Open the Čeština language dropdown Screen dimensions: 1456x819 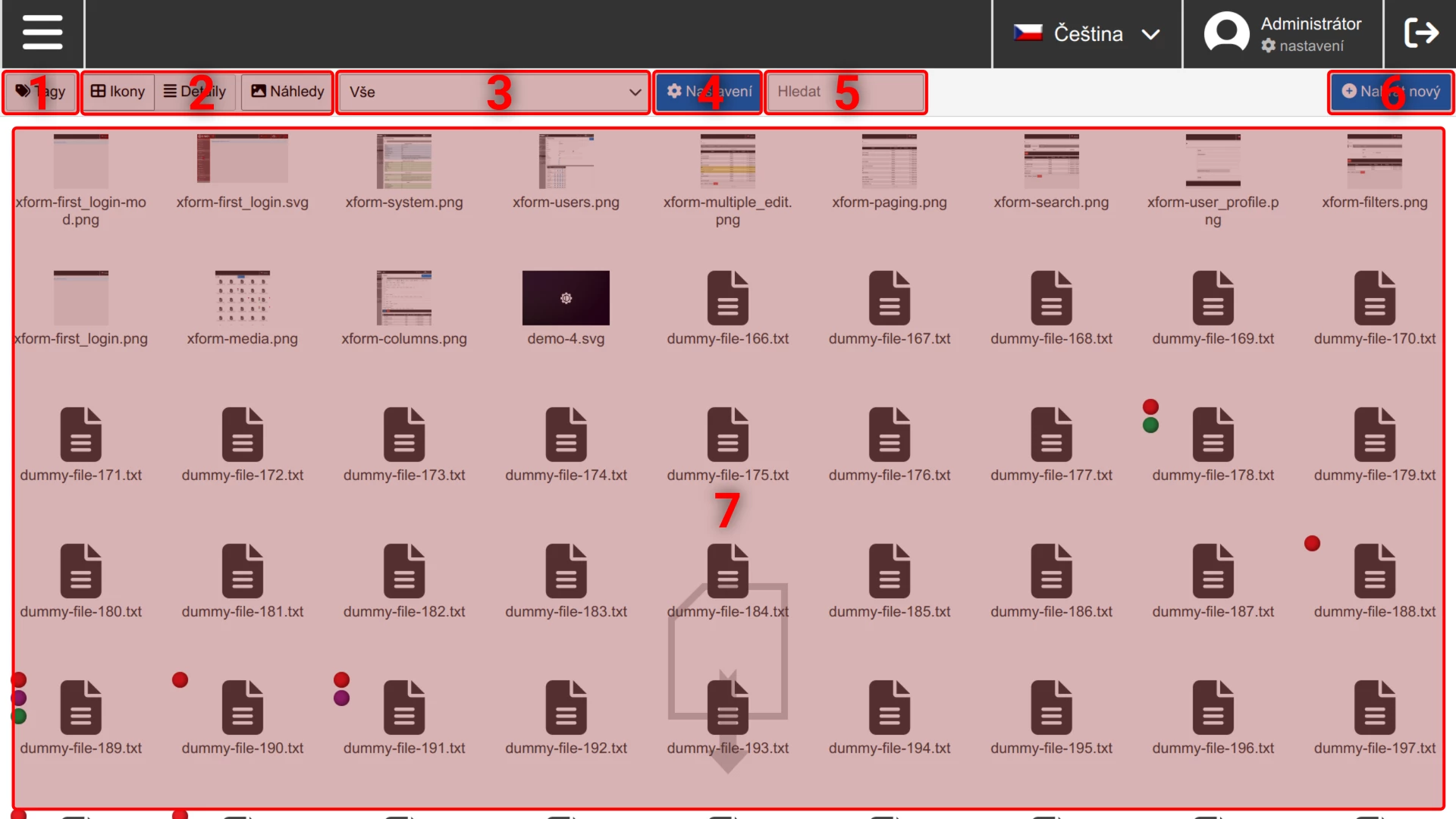[x=1087, y=34]
